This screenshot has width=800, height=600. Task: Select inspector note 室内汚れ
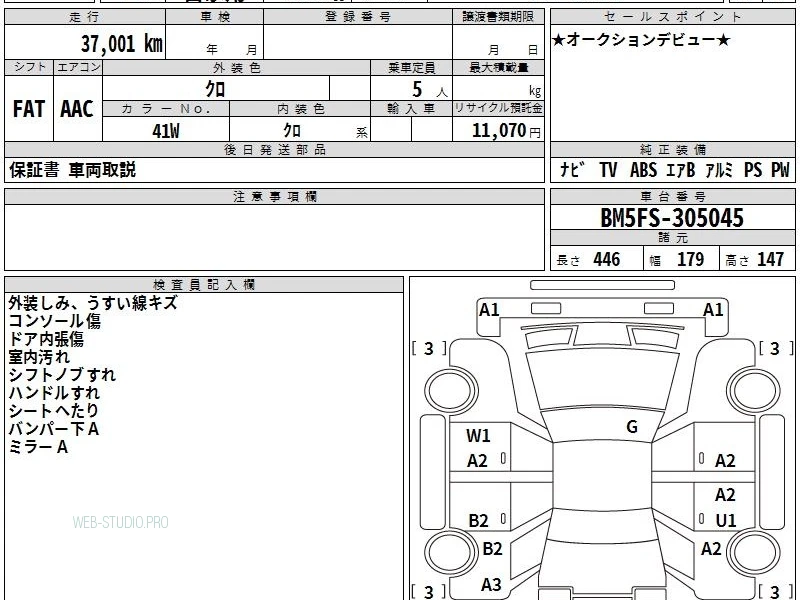[39, 357]
